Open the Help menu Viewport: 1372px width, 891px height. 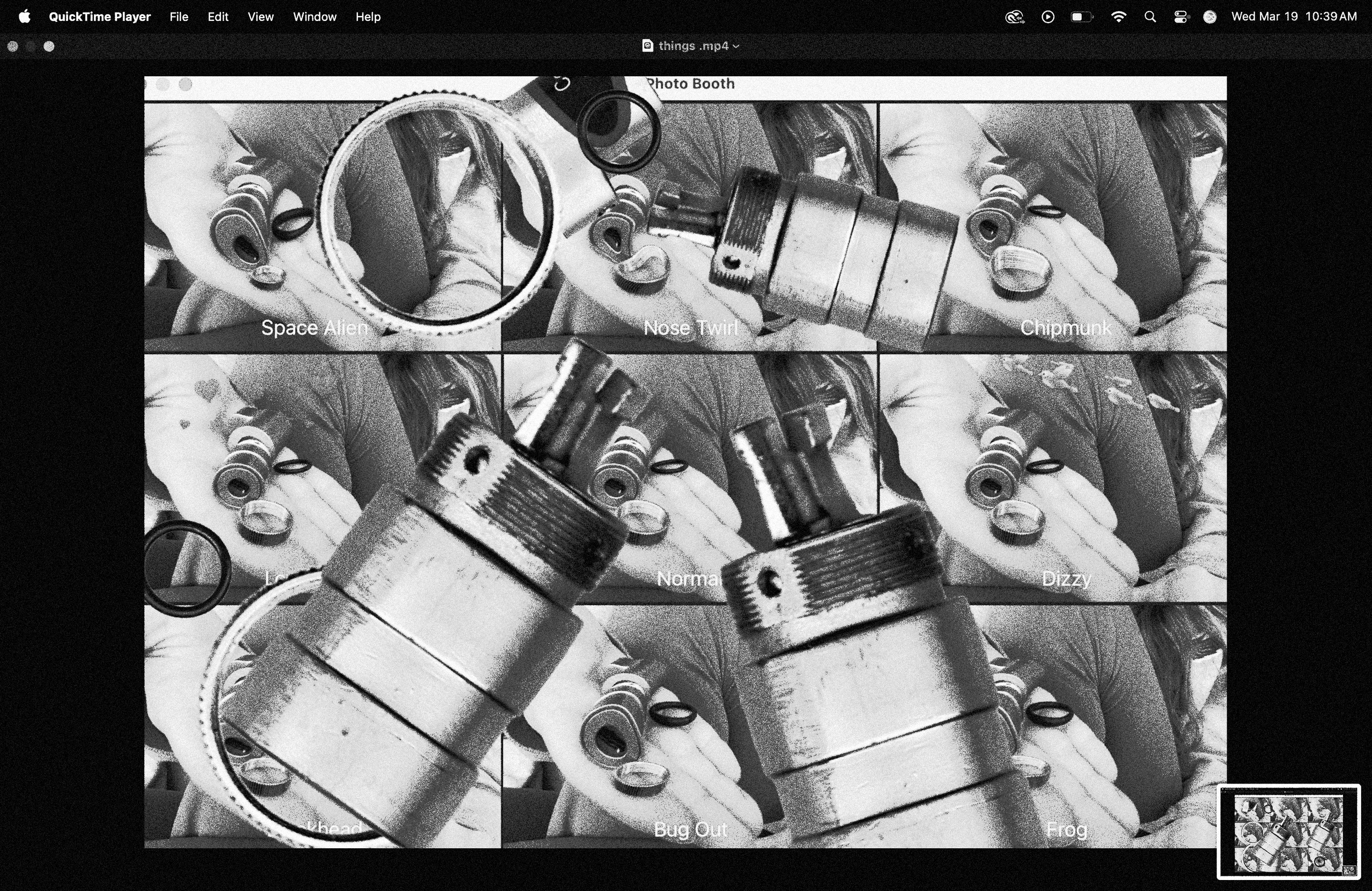(x=368, y=16)
